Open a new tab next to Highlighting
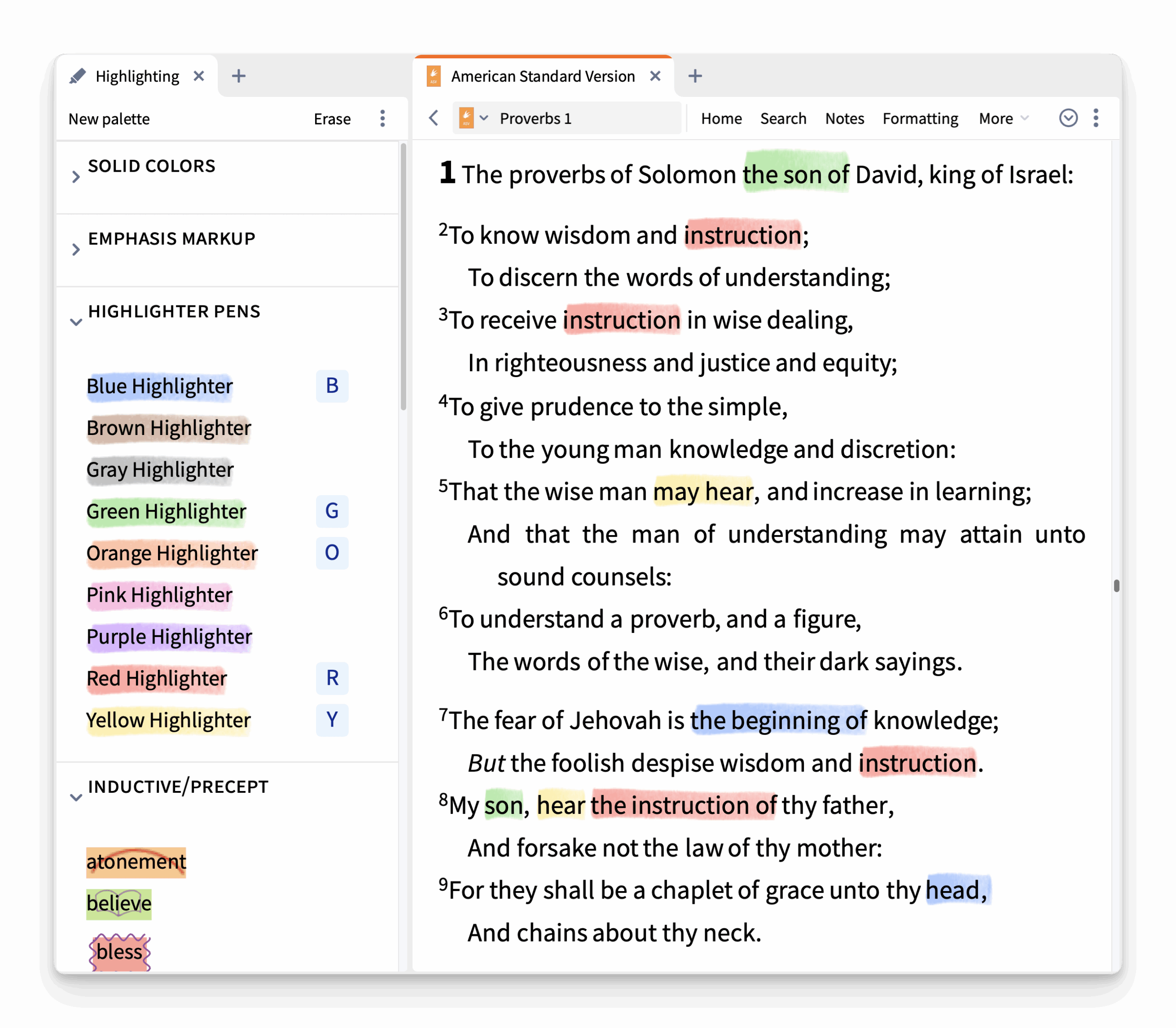This screenshot has width=1176, height=1028. 238,75
